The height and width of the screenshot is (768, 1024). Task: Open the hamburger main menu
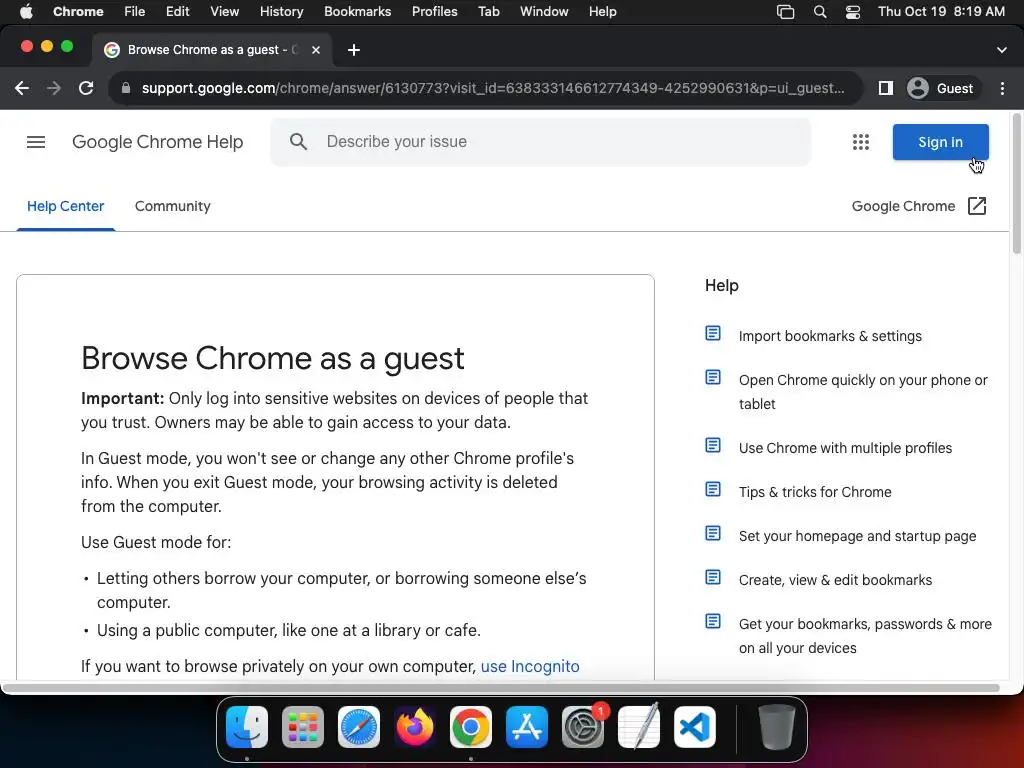coord(36,142)
